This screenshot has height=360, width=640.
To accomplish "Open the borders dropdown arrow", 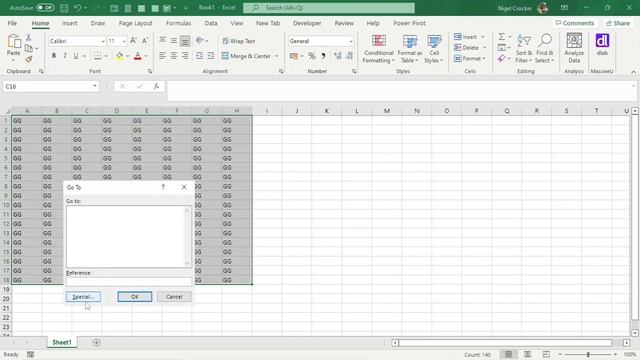I will click(106, 56).
